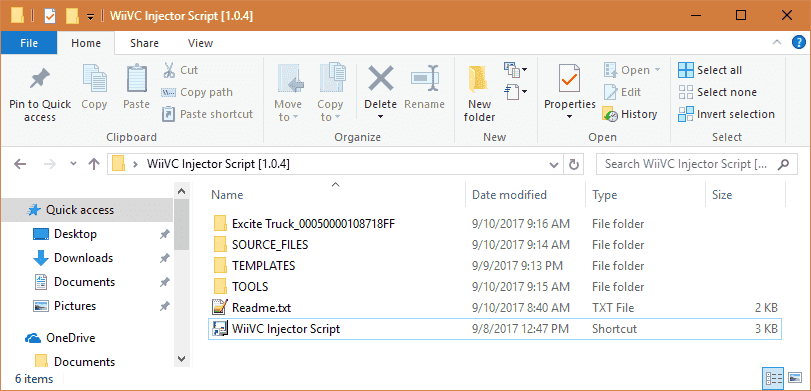Open the recent locations dropdown
The image size is (811, 391).
[73, 164]
